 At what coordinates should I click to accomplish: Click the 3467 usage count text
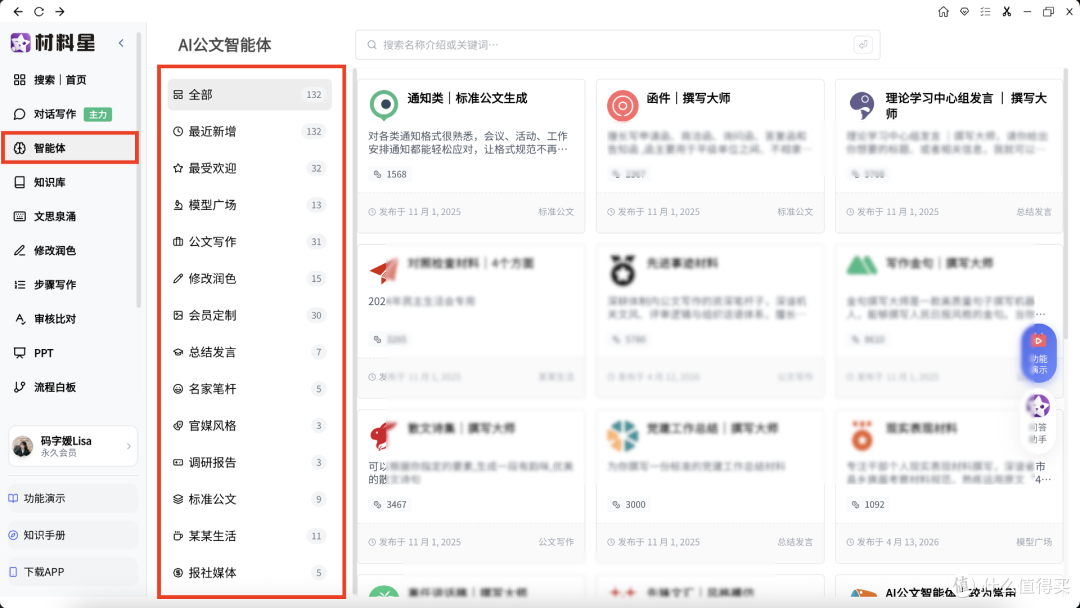tap(396, 505)
